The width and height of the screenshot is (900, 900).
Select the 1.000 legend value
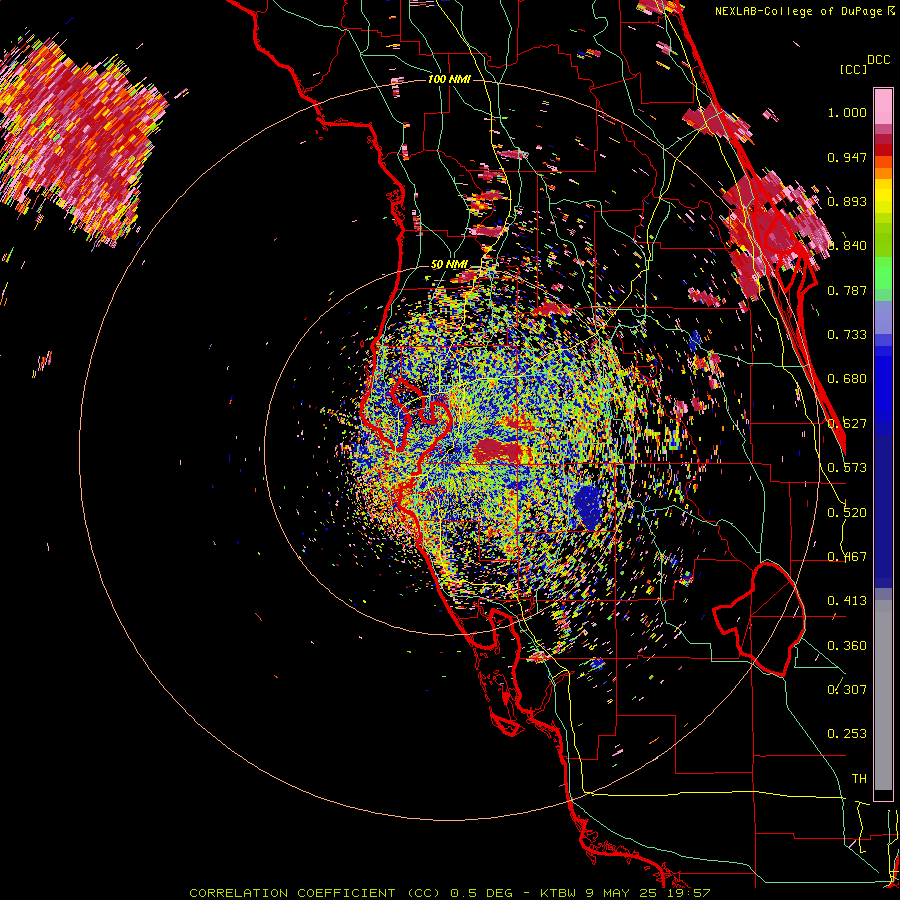847,112
